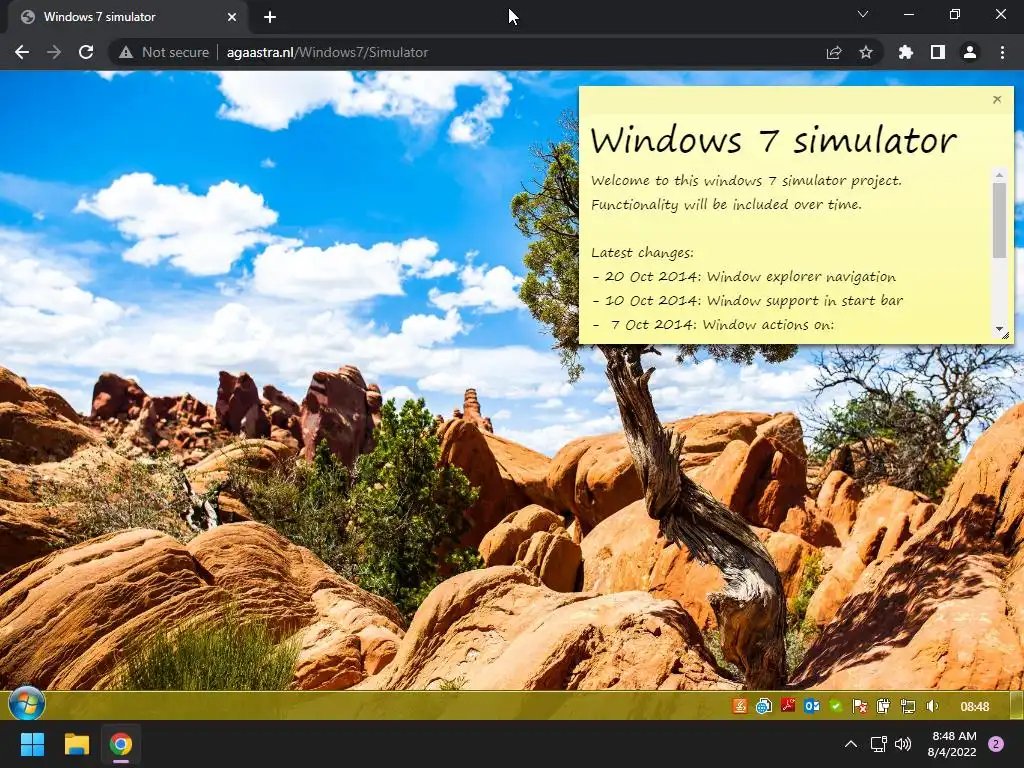Image resolution: width=1024 pixels, height=768 pixels.
Task: Click the sticky note scrollbar thumb
Action: [x=999, y=220]
